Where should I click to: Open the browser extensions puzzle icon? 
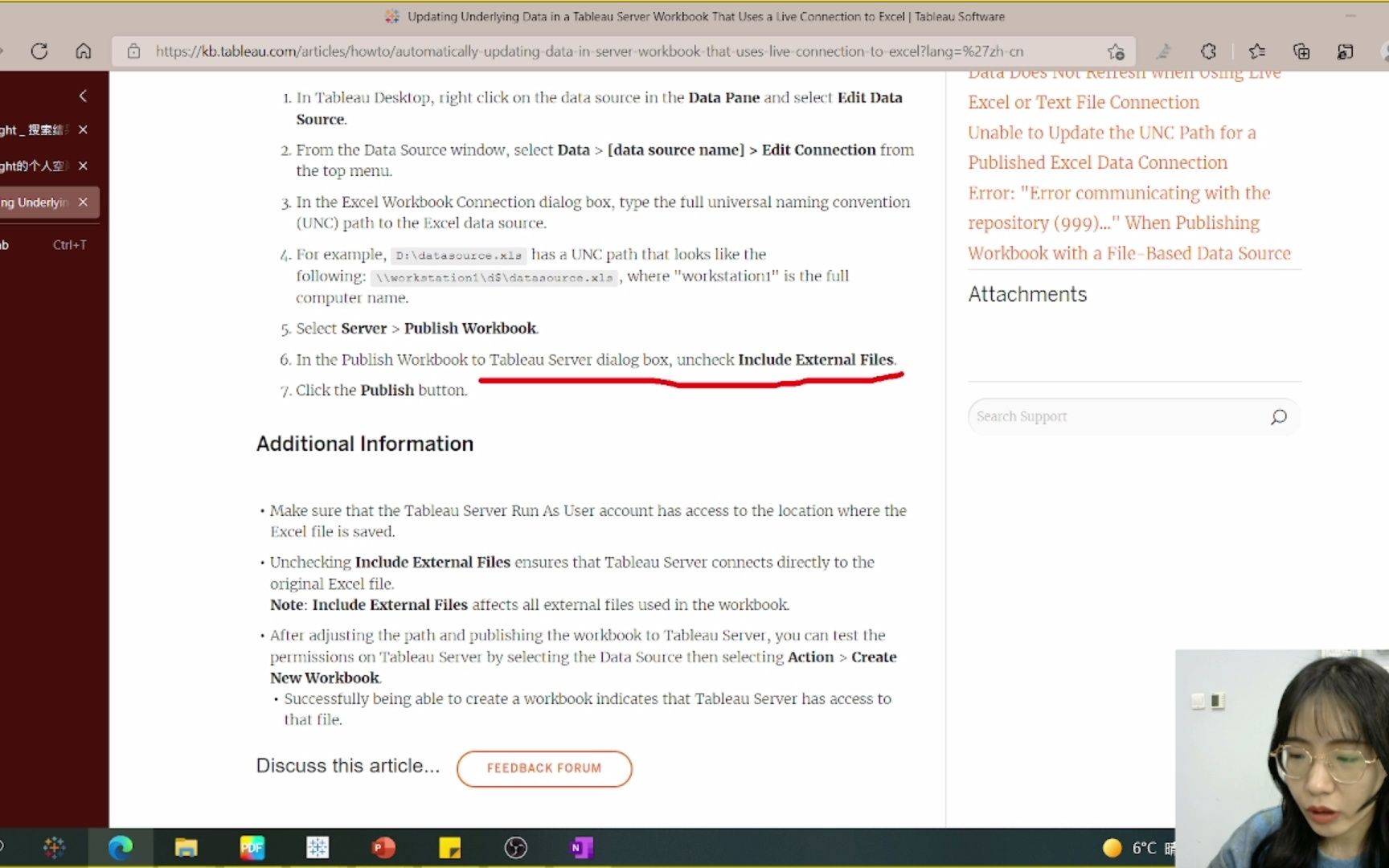point(1208,51)
